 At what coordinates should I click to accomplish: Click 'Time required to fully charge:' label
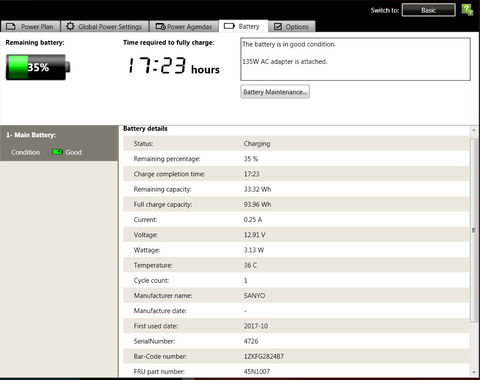click(x=169, y=43)
